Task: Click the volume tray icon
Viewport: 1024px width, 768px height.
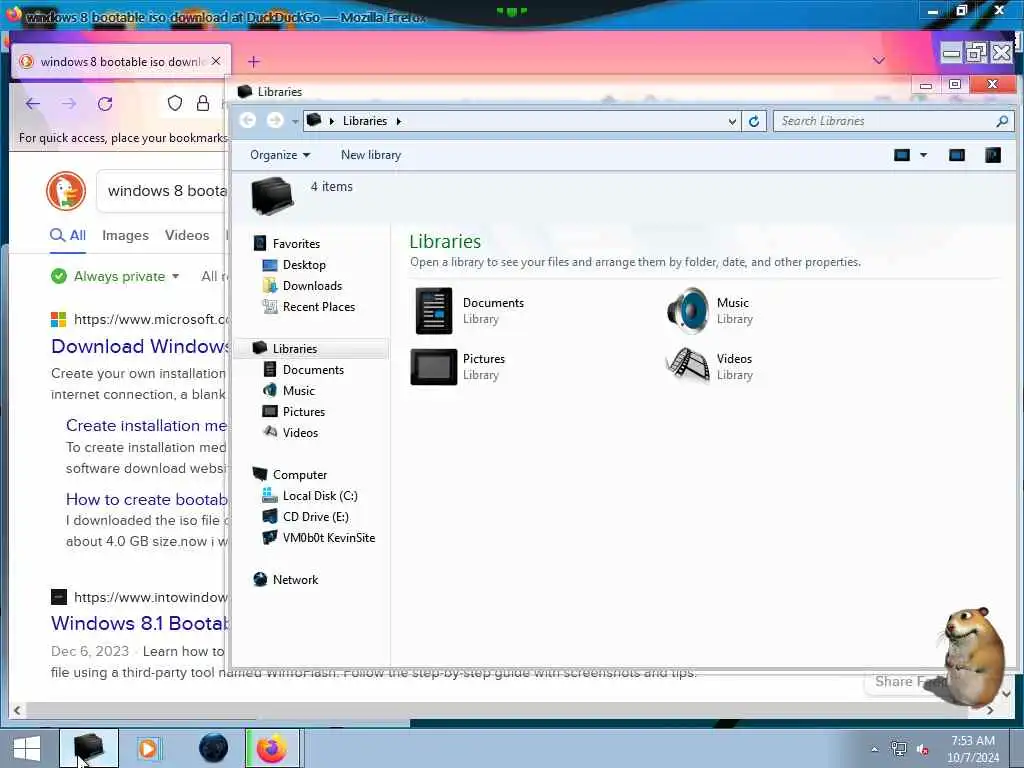Action: [922, 750]
